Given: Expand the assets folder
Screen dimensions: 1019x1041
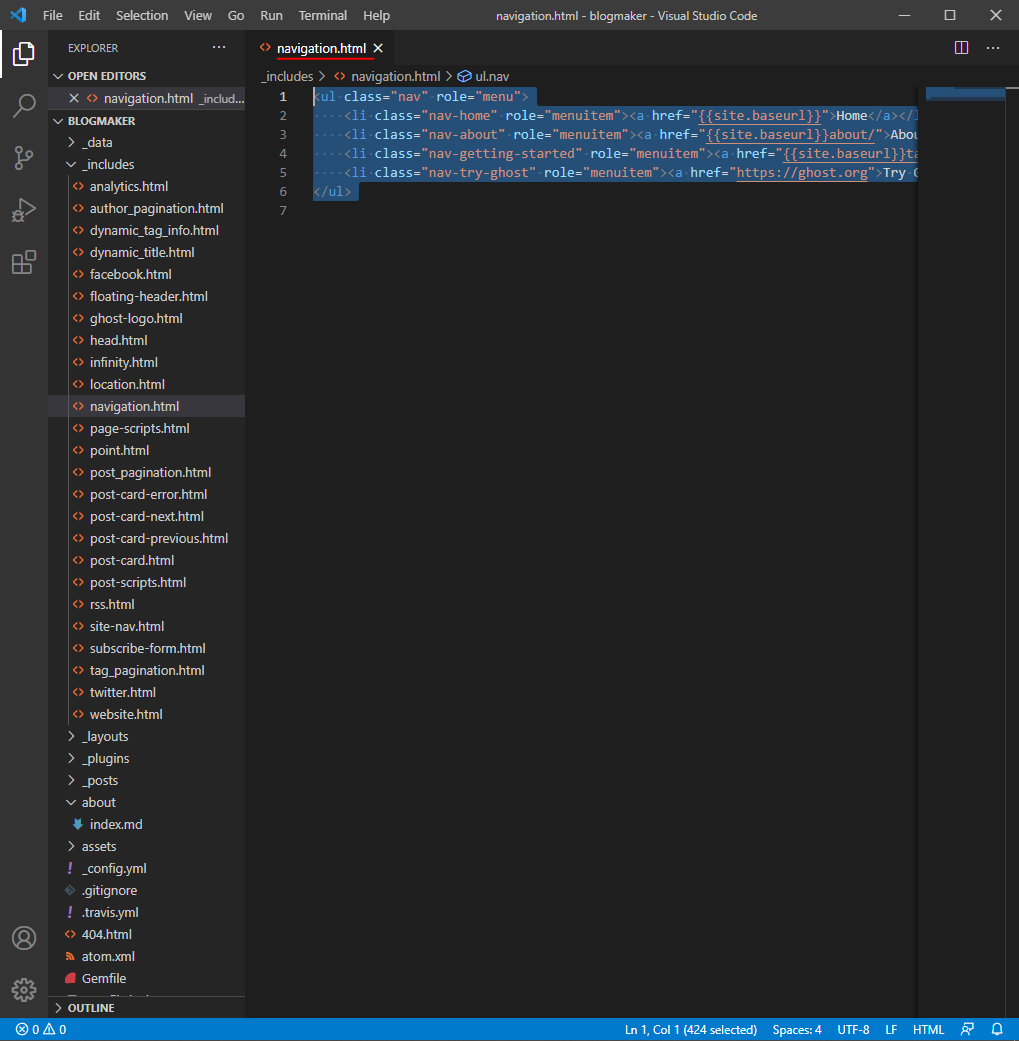Looking at the screenshot, I should pos(71,846).
